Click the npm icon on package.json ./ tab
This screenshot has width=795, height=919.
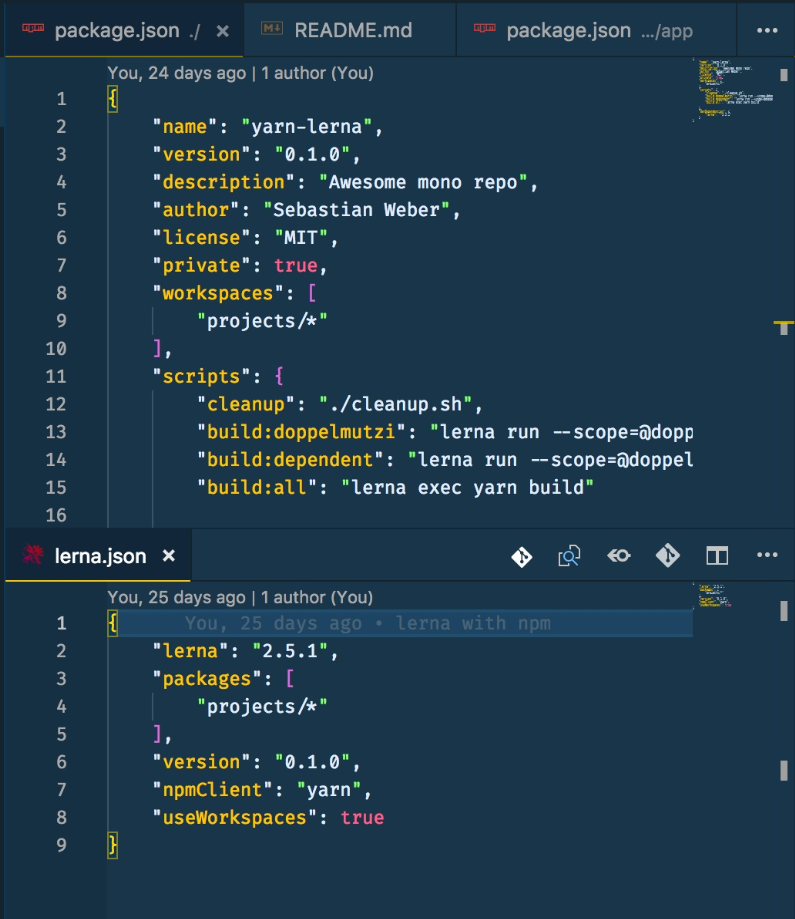pyautogui.click(x=33, y=28)
